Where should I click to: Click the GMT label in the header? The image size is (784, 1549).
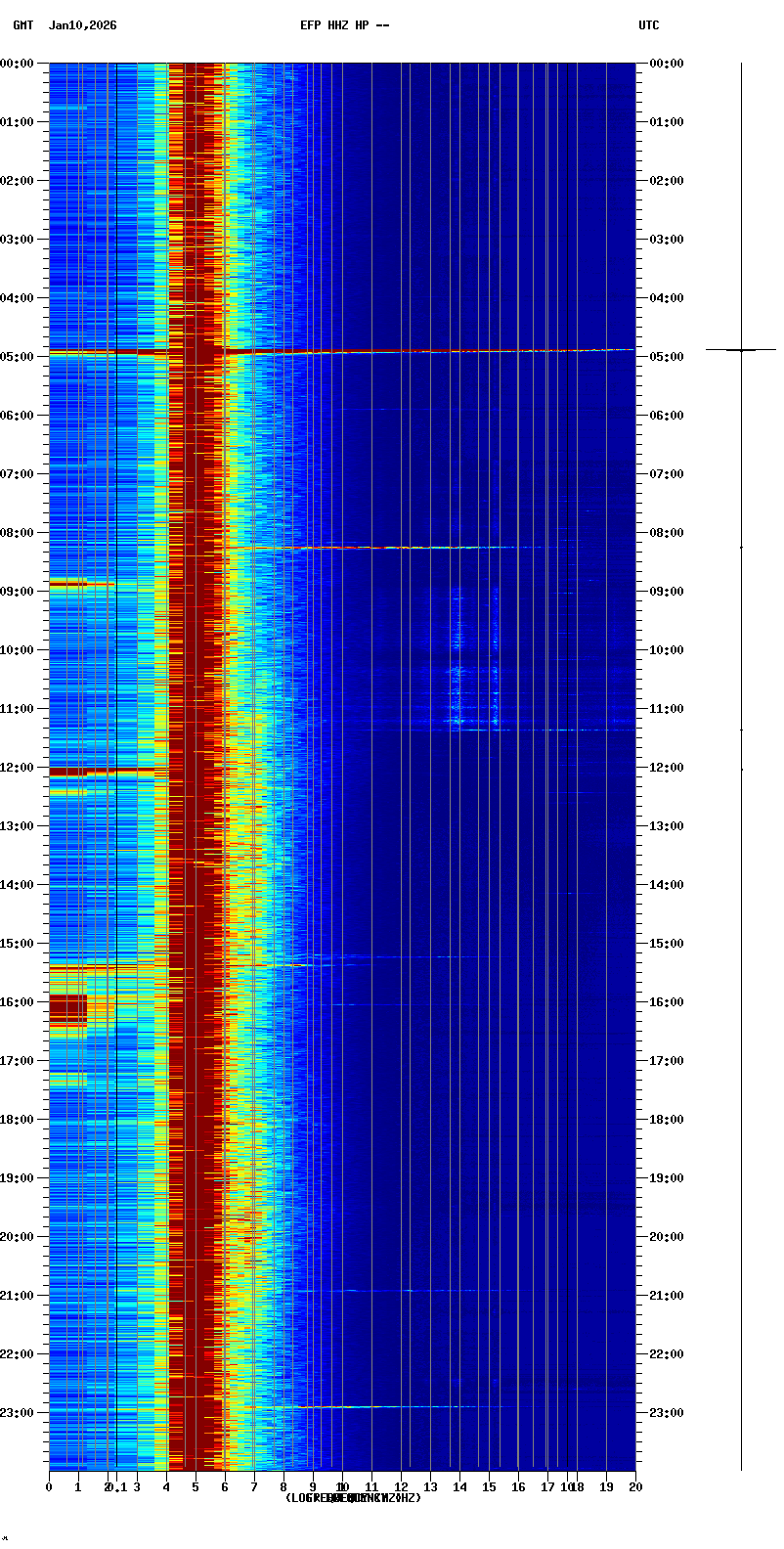(x=22, y=25)
